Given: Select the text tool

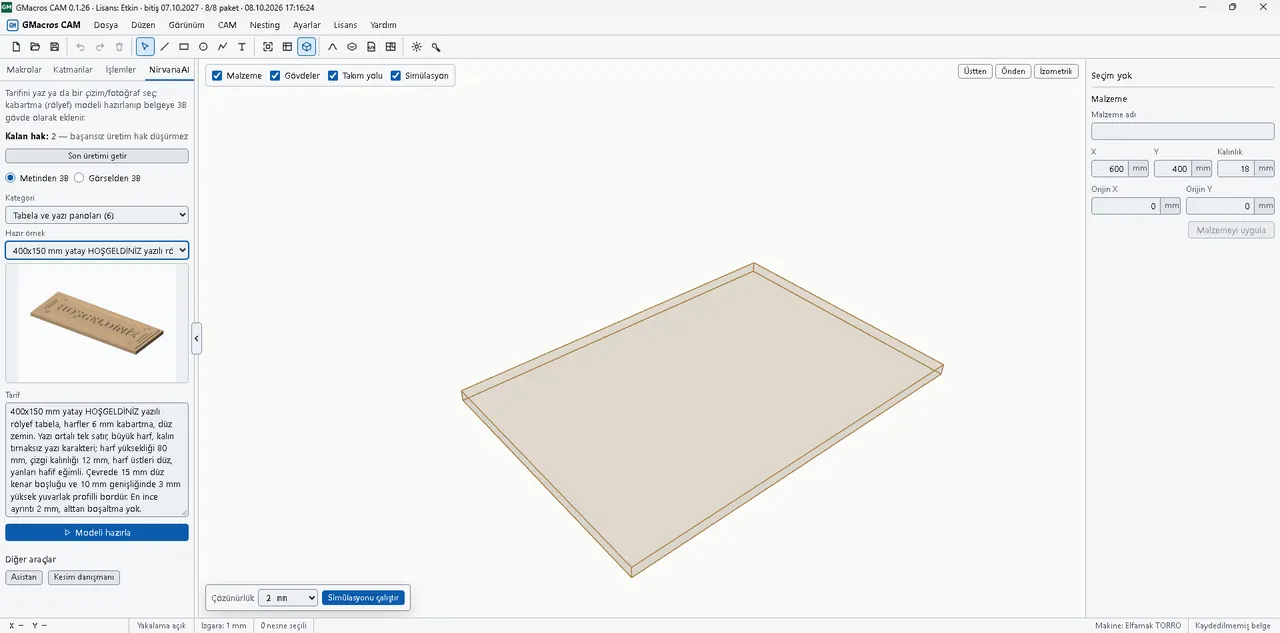Looking at the screenshot, I should pyautogui.click(x=241, y=47).
